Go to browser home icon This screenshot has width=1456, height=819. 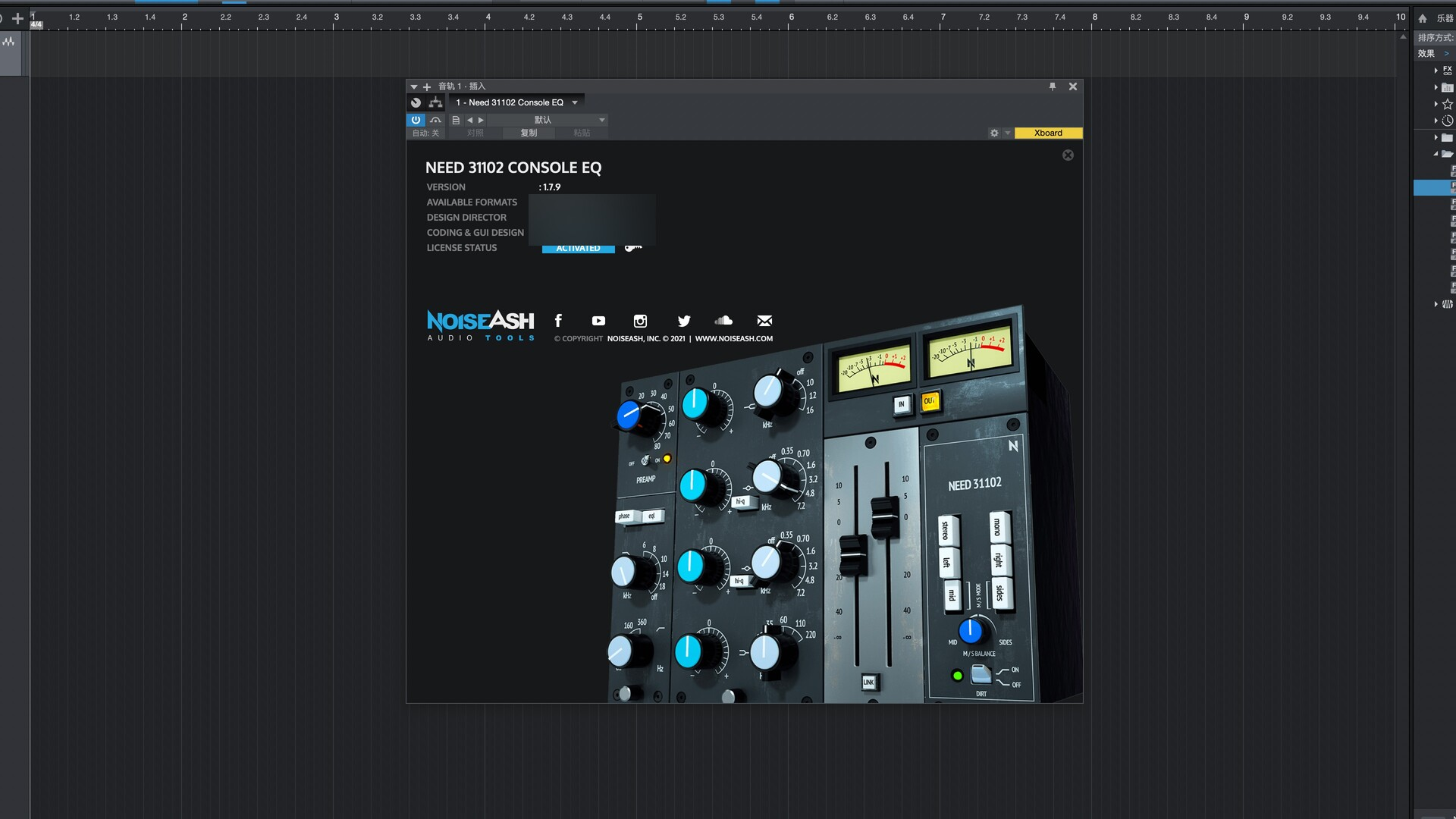(x=1423, y=18)
